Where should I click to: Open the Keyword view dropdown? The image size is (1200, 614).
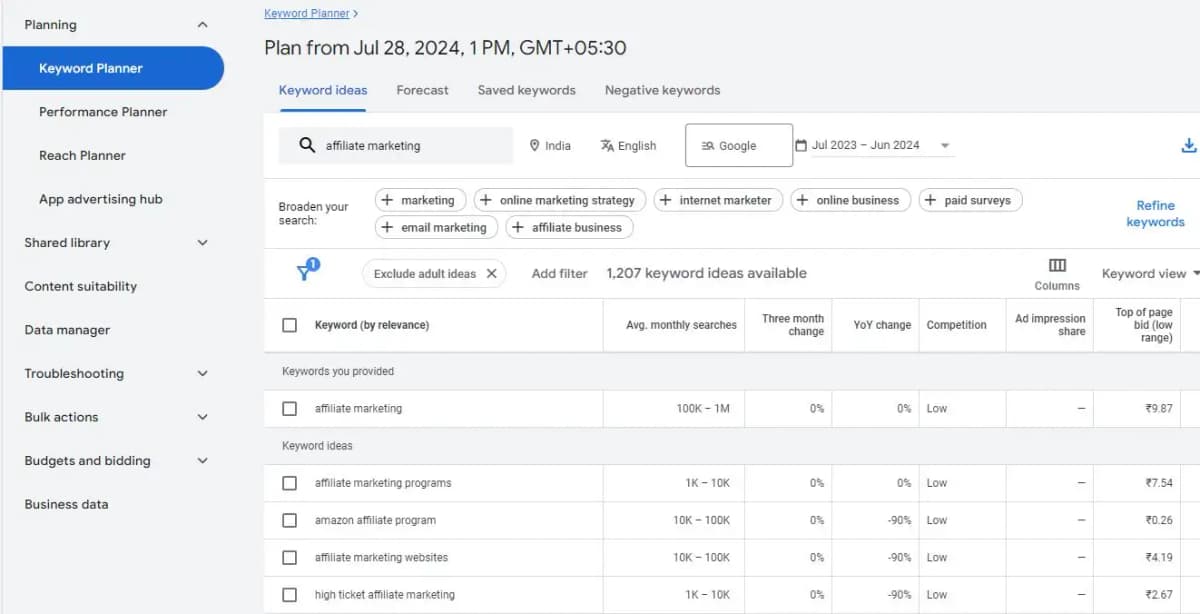[1150, 273]
